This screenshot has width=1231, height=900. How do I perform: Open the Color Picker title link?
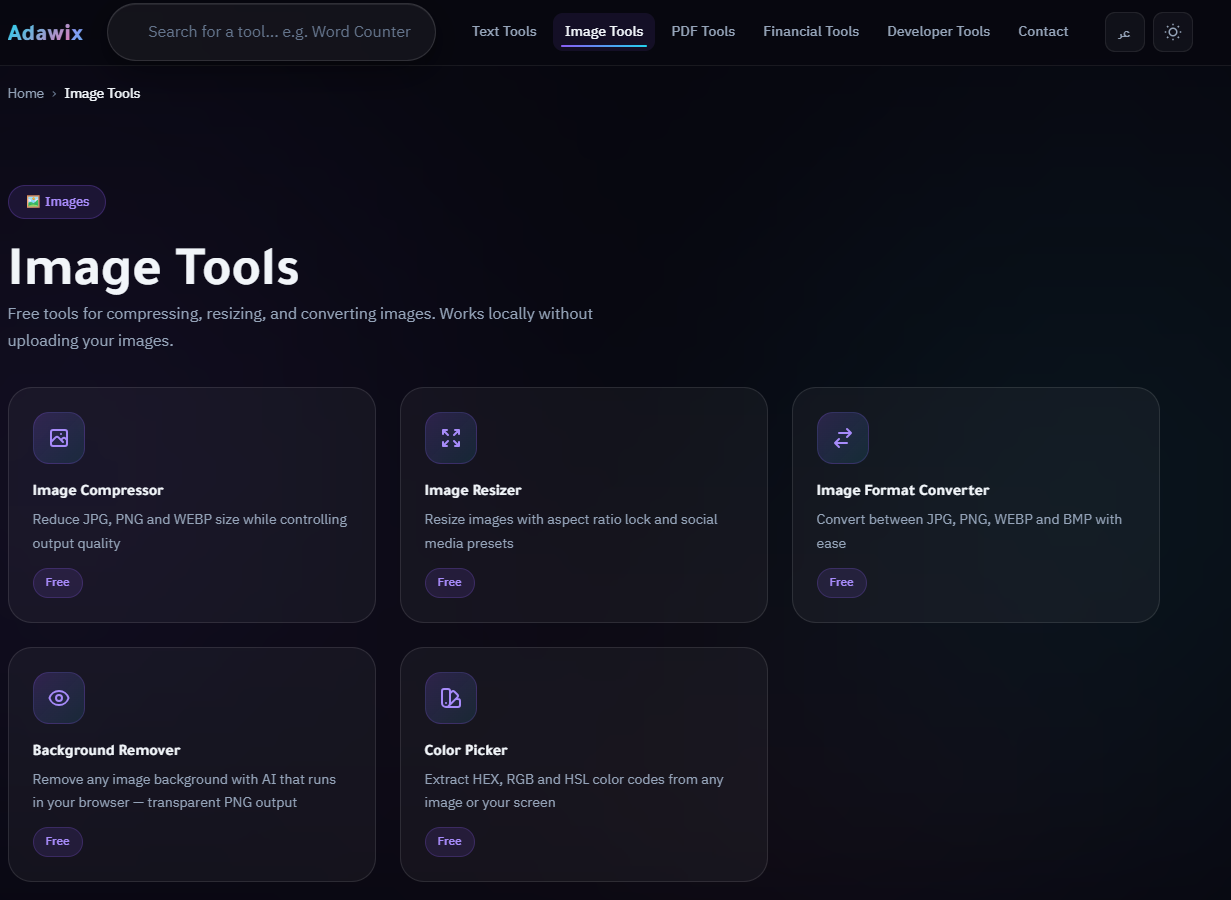coord(466,750)
